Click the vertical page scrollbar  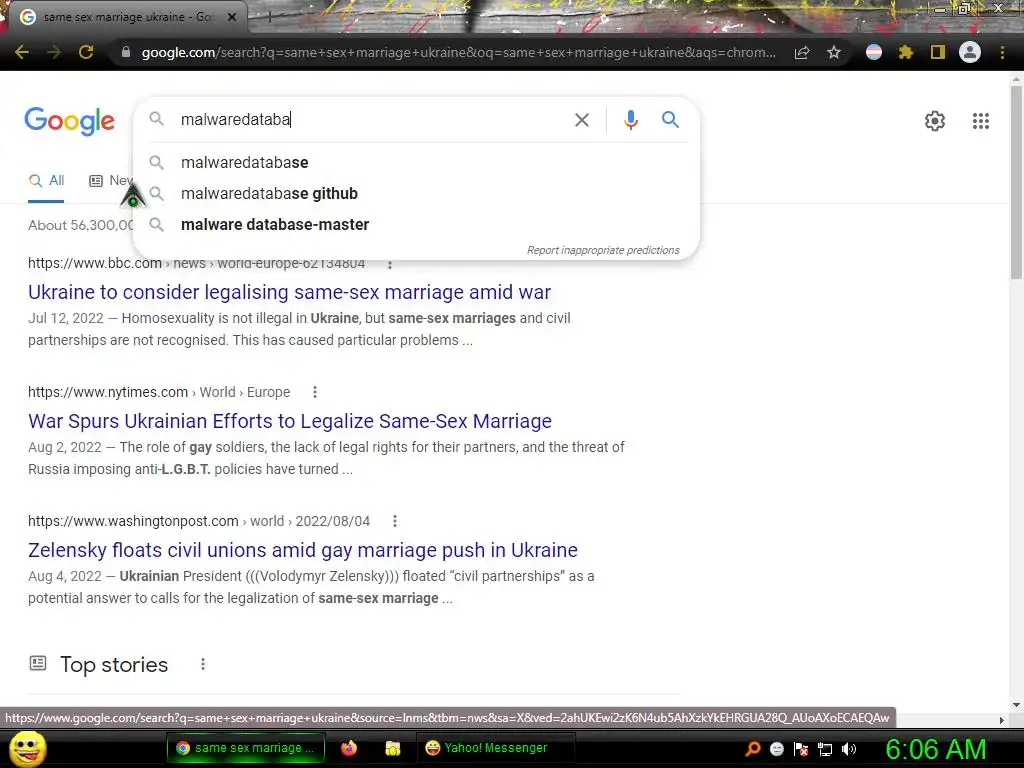click(x=1016, y=183)
